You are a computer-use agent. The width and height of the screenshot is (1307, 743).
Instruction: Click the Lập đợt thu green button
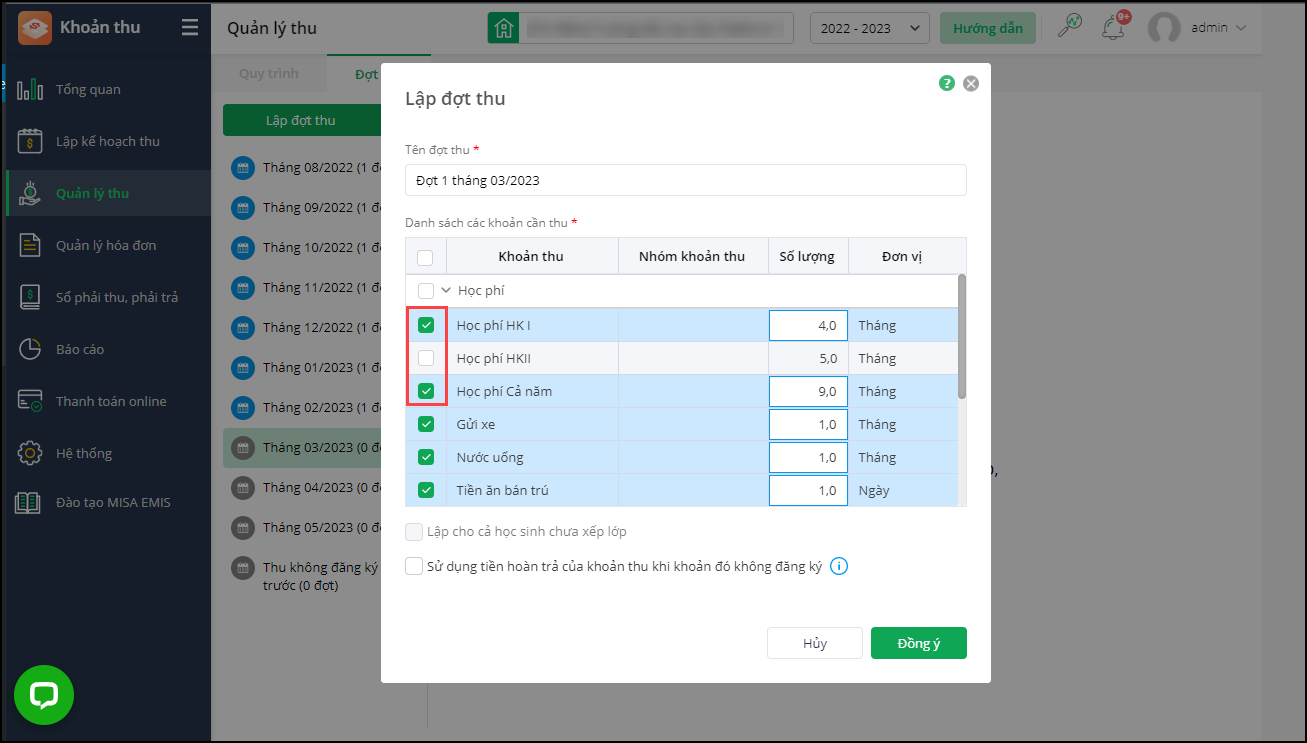[301, 120]
